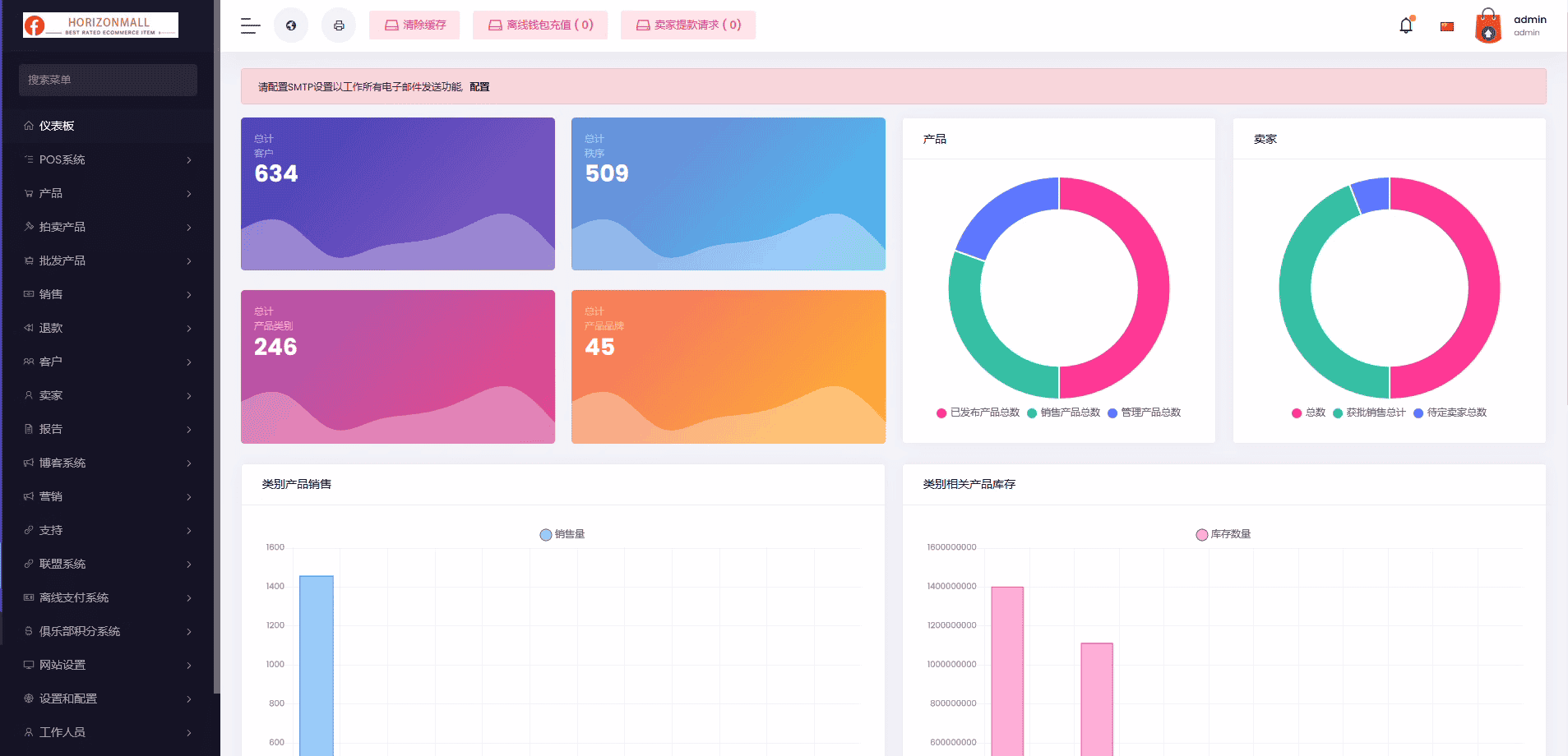Open the 联盟系统 menu item
Image resolution: width=1568 pixels, height=756 pixels.
[108, 564]
